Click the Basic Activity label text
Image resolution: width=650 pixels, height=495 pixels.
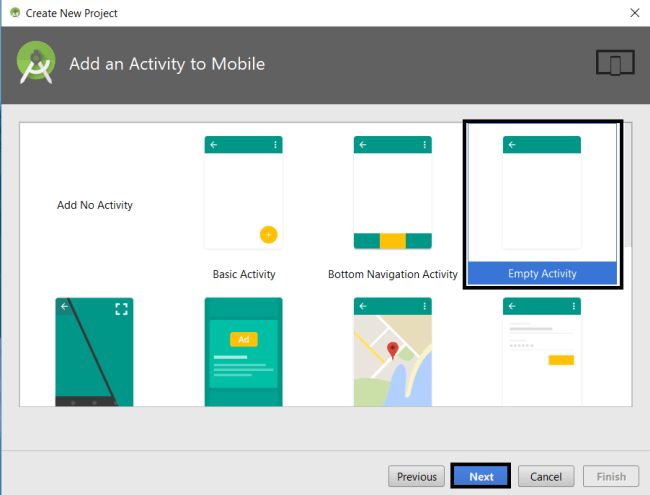pos(244,274)
